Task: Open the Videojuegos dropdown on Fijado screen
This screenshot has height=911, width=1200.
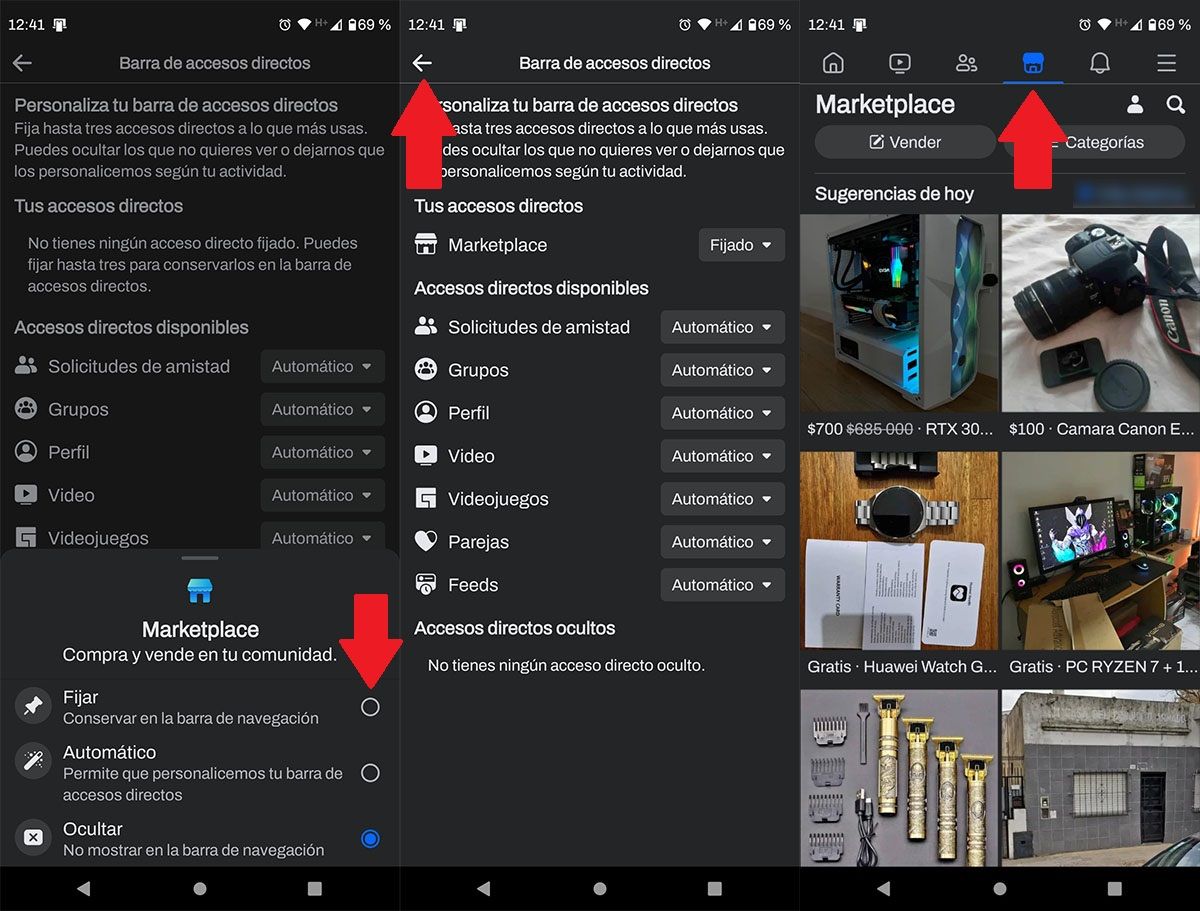Action: tap(723, 499)
